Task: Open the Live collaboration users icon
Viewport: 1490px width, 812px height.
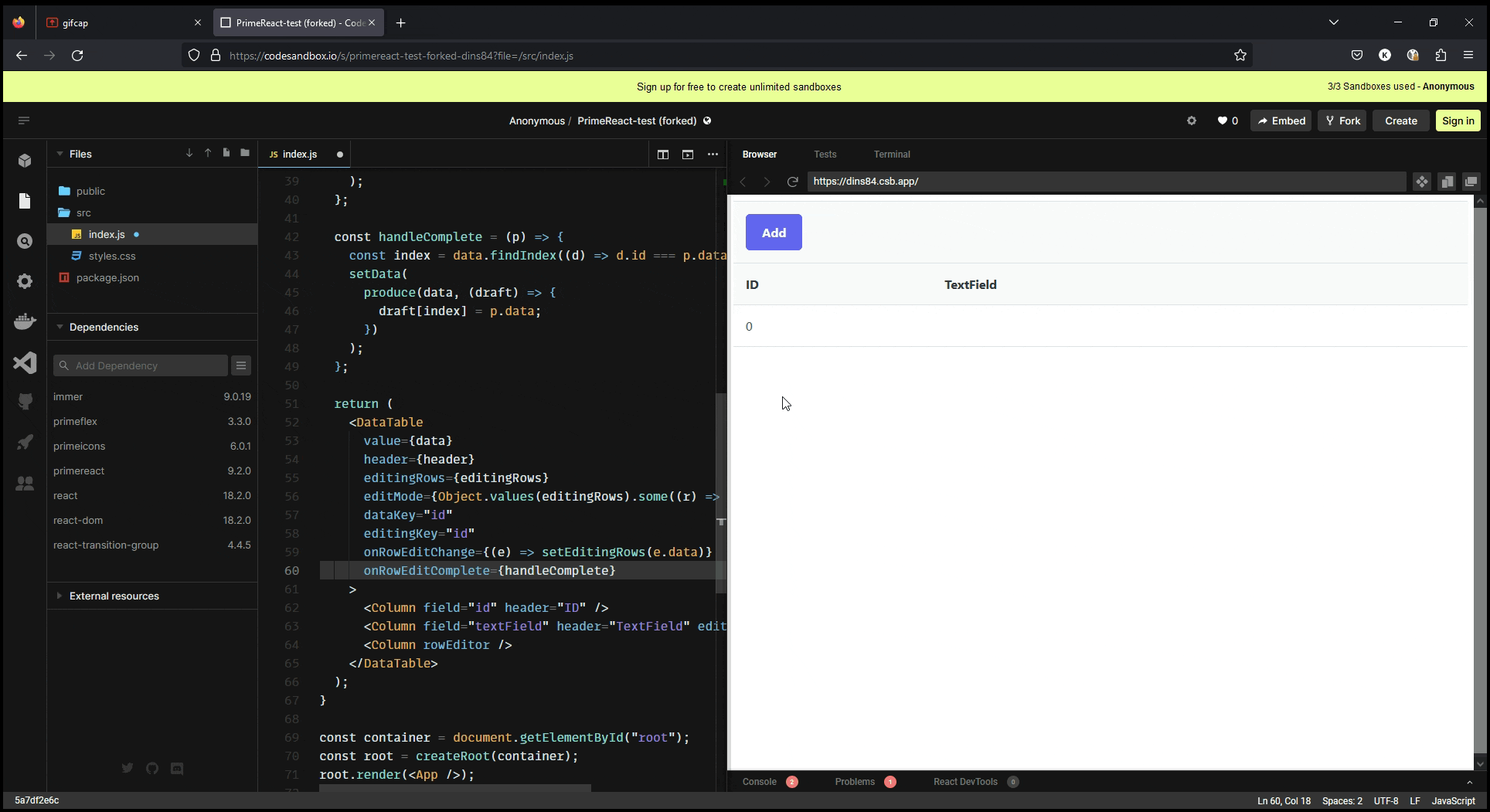Action: (25, 483)
